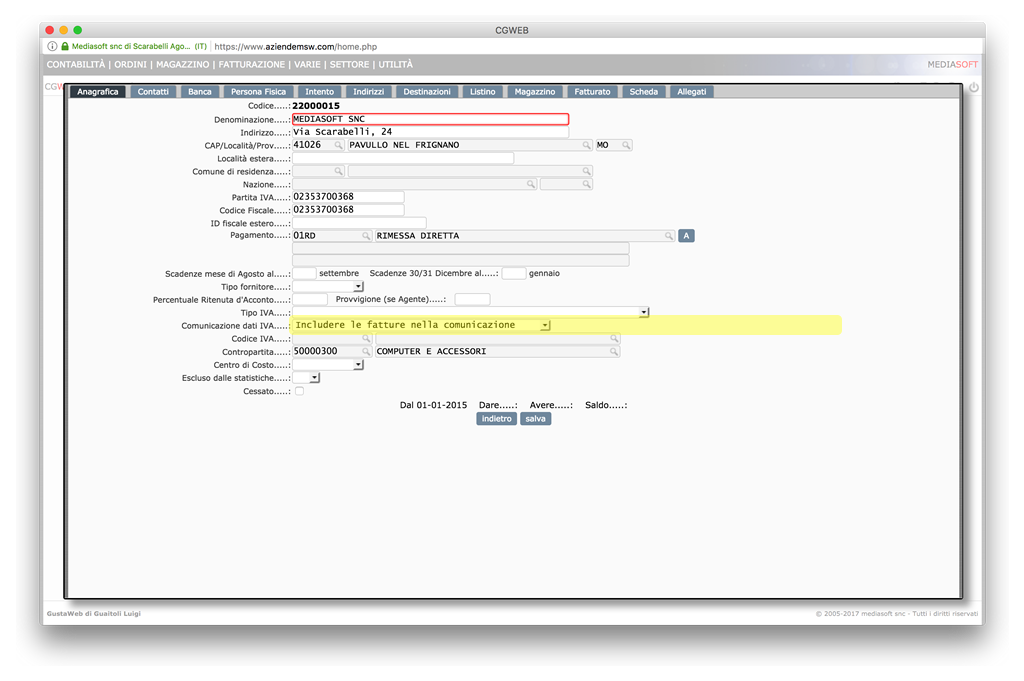Click the Scadenze mese di Agosto field

click(304, 274)
